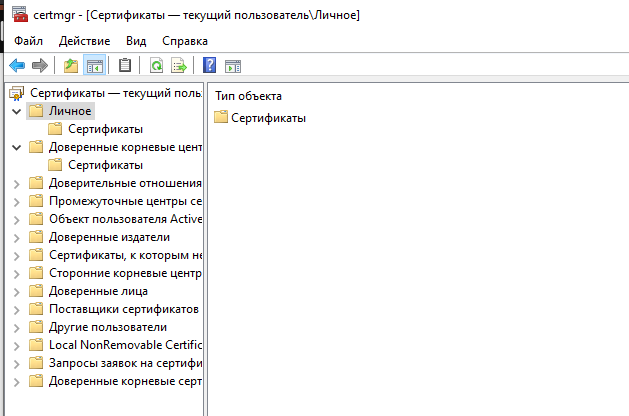Expand the Сторонние корневые центры node

16,274
